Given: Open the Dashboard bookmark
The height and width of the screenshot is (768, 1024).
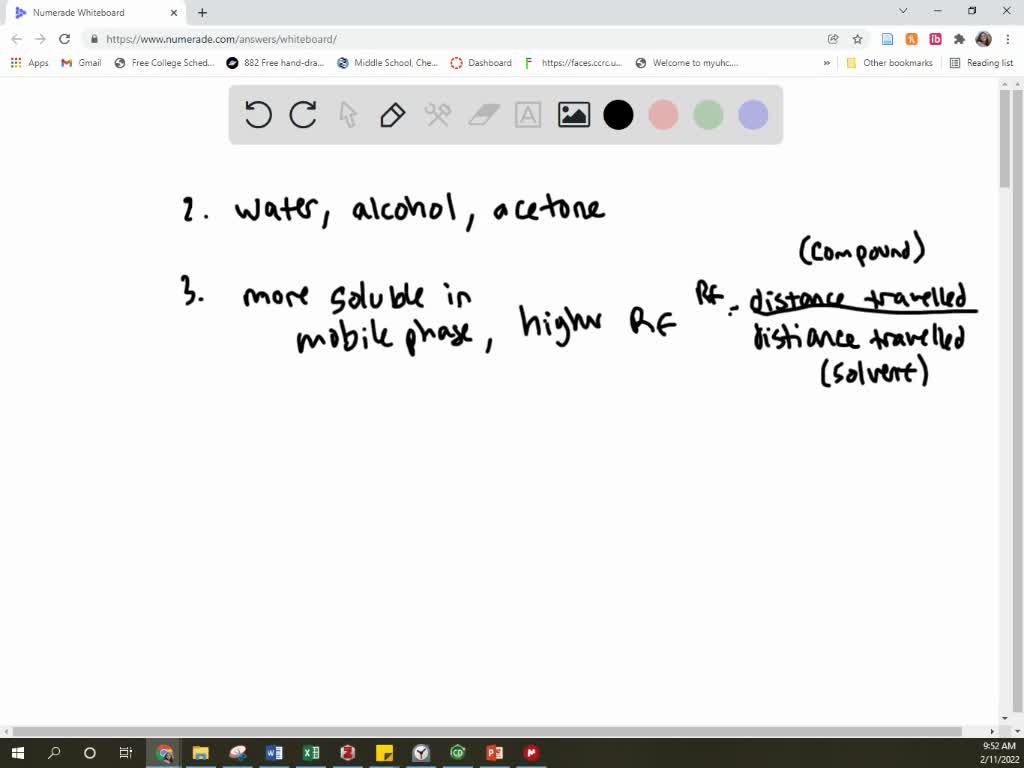Looking at the screenshot, I should click(489, 62).
